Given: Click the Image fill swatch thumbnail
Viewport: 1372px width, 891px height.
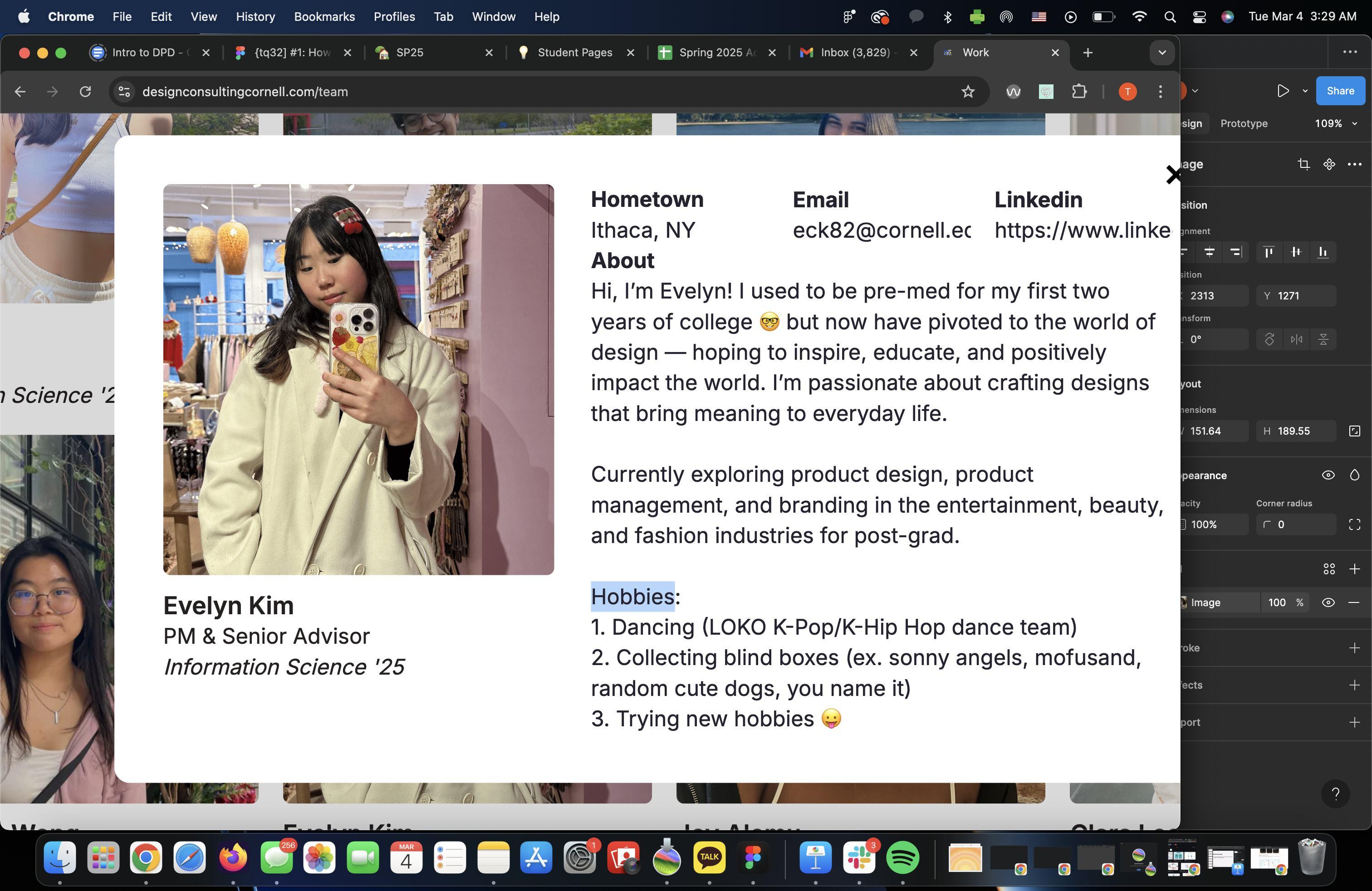Looking at the screenshot, I should pos(1184,602).
